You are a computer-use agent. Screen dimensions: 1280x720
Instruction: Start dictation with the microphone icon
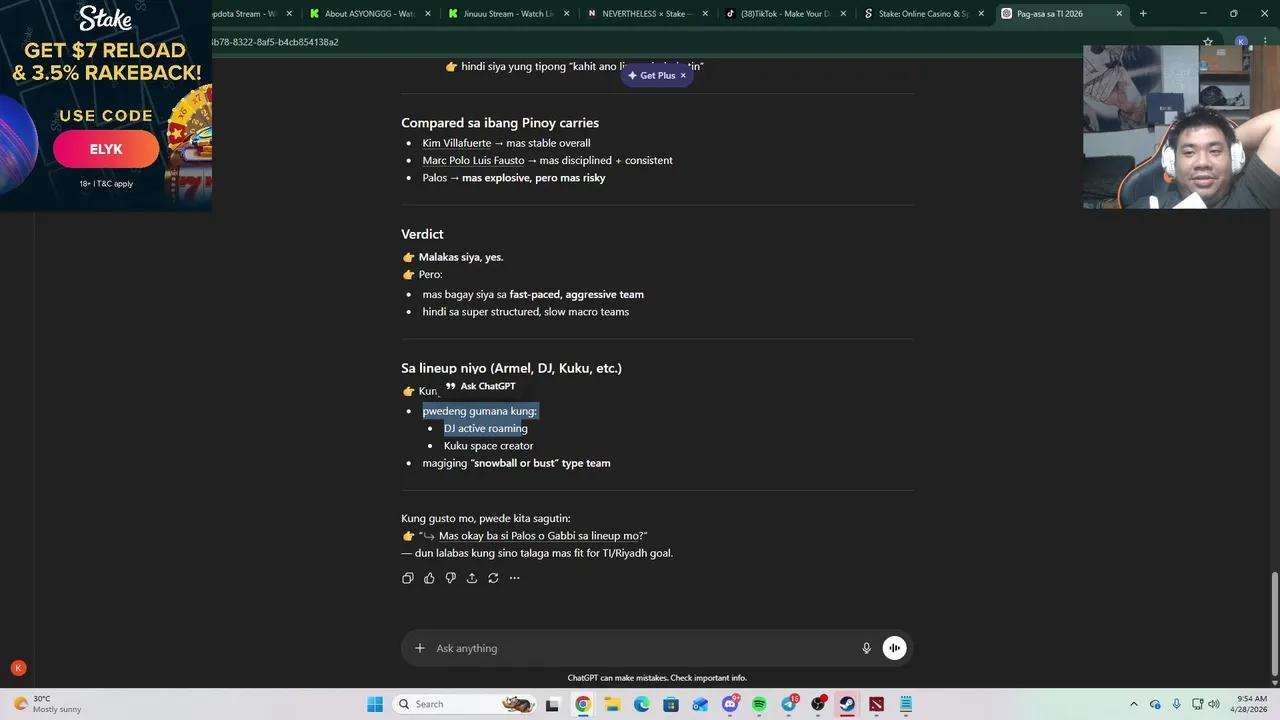[867, 648]
